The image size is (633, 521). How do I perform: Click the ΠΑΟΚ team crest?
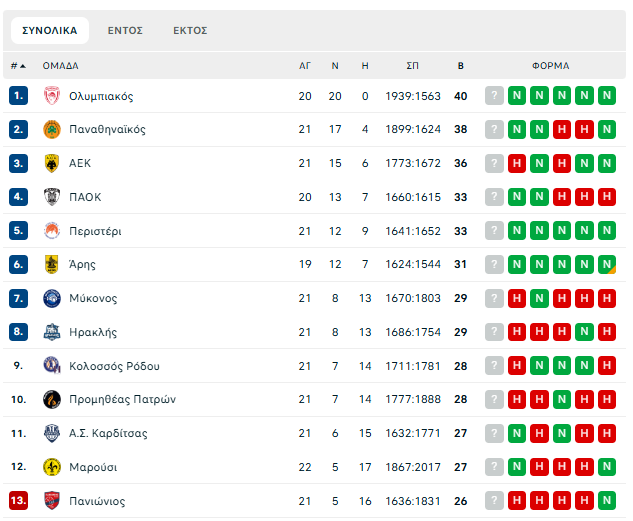(52, 197)
